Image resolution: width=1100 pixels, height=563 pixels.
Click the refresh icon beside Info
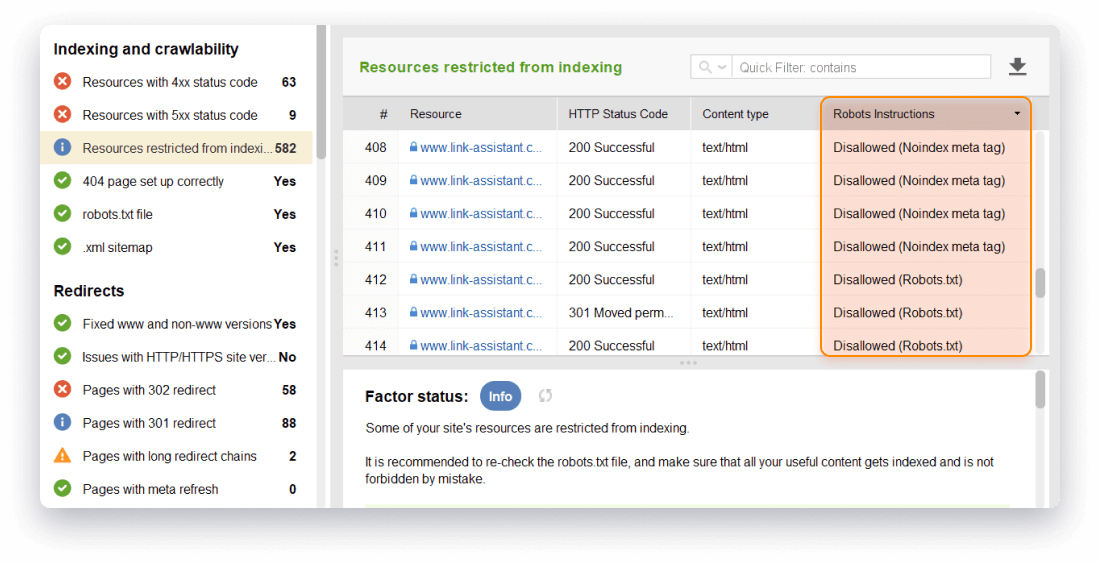click(x=545, y=396)
